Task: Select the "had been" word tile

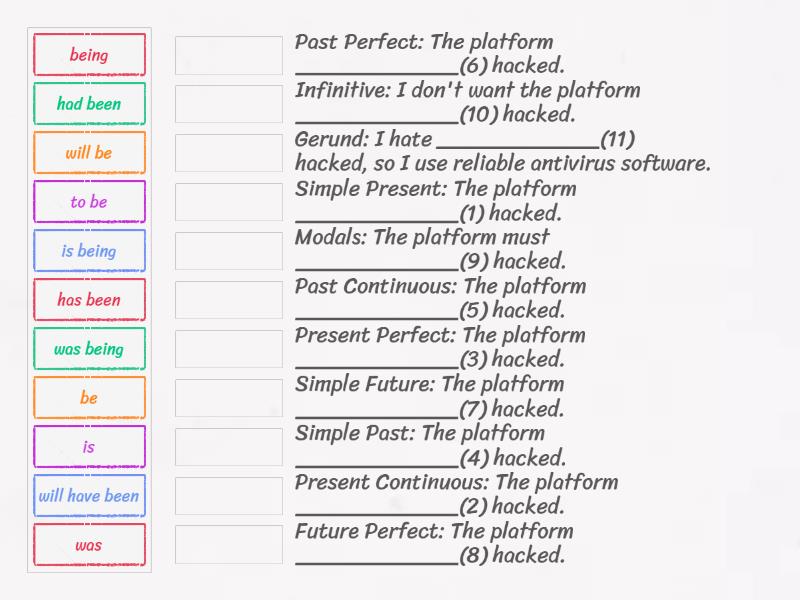Action: point(89,104)
